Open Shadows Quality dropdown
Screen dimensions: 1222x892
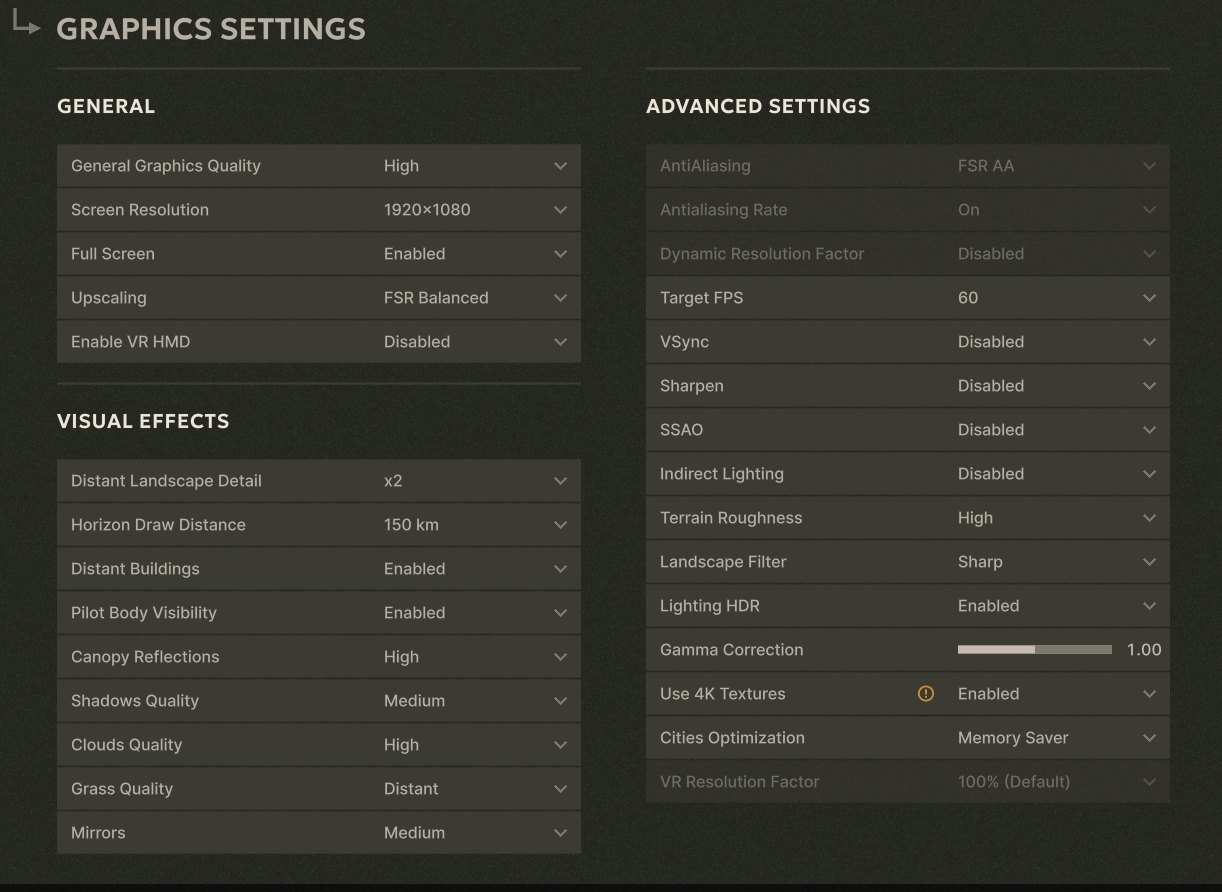point(319,701)
